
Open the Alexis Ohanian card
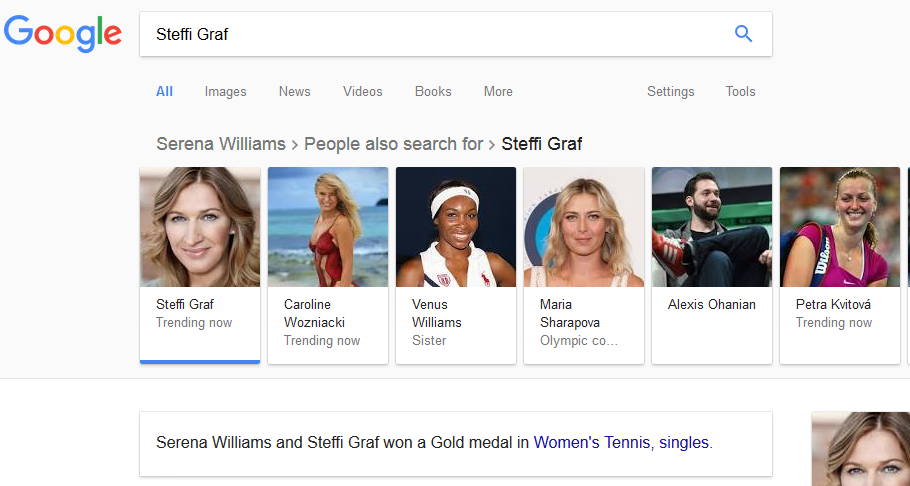(x=712, y=264)
